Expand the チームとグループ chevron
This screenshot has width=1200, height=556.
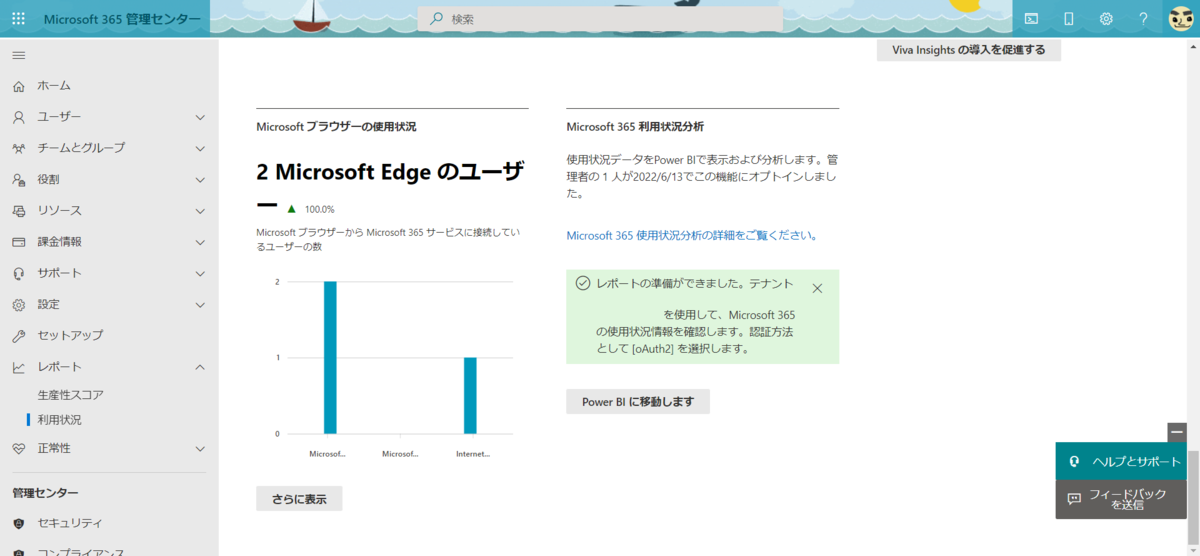(200, 148)
